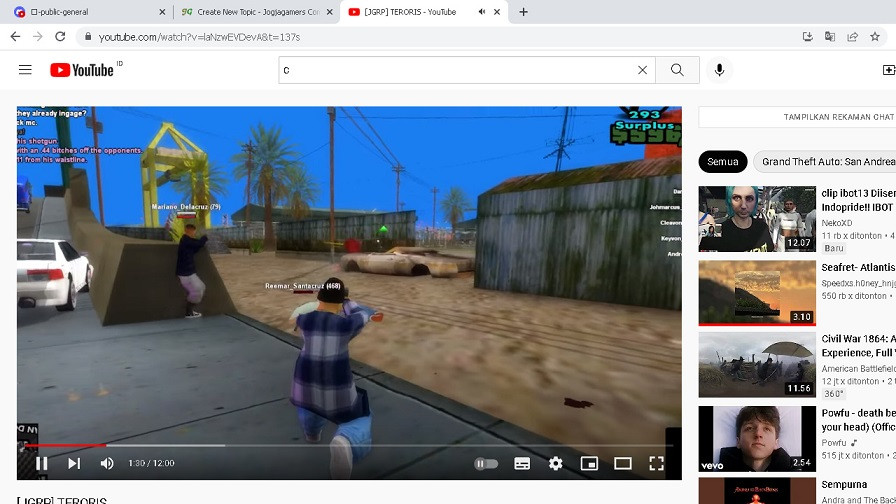Toggle the autoplay switch
This screenshot has height=504, width=896.
pyautogui.click(x=486, y=463)
